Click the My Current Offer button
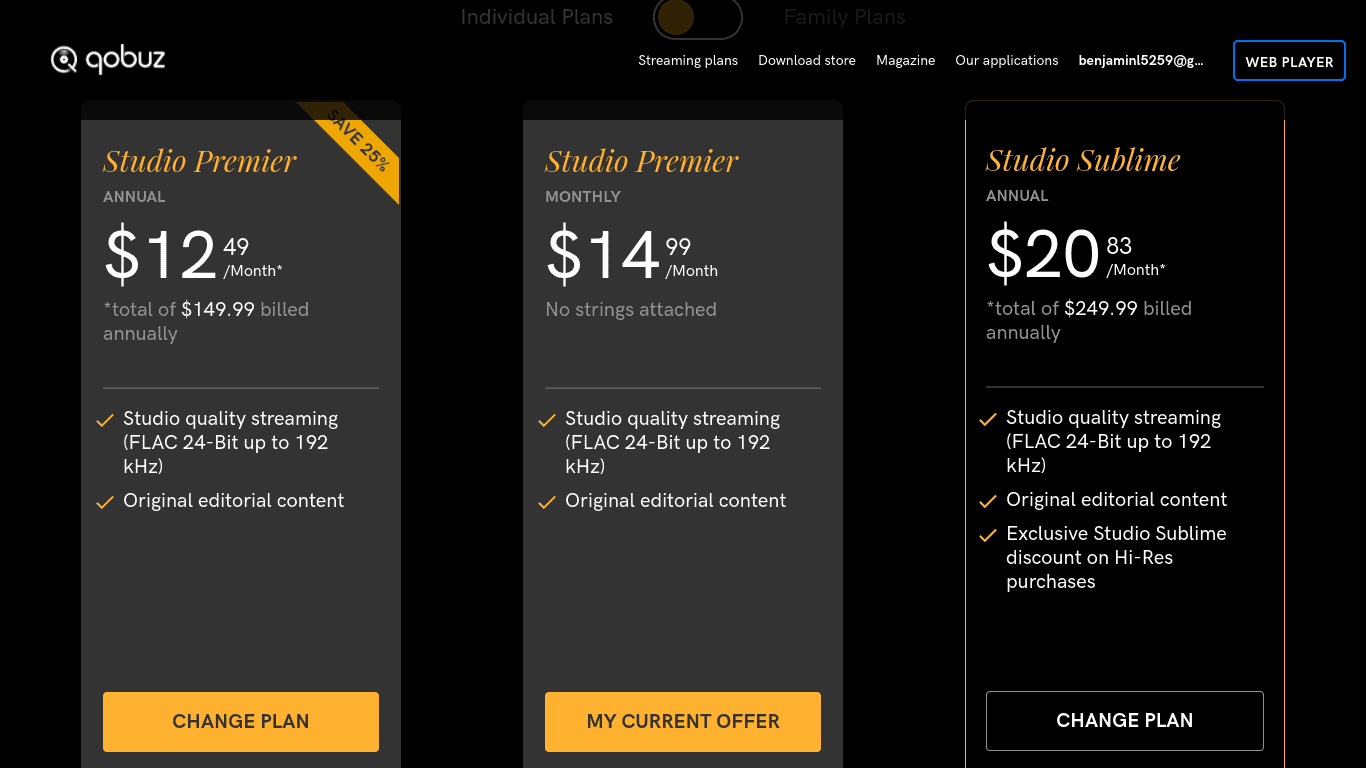 click(x=682, y=721)
